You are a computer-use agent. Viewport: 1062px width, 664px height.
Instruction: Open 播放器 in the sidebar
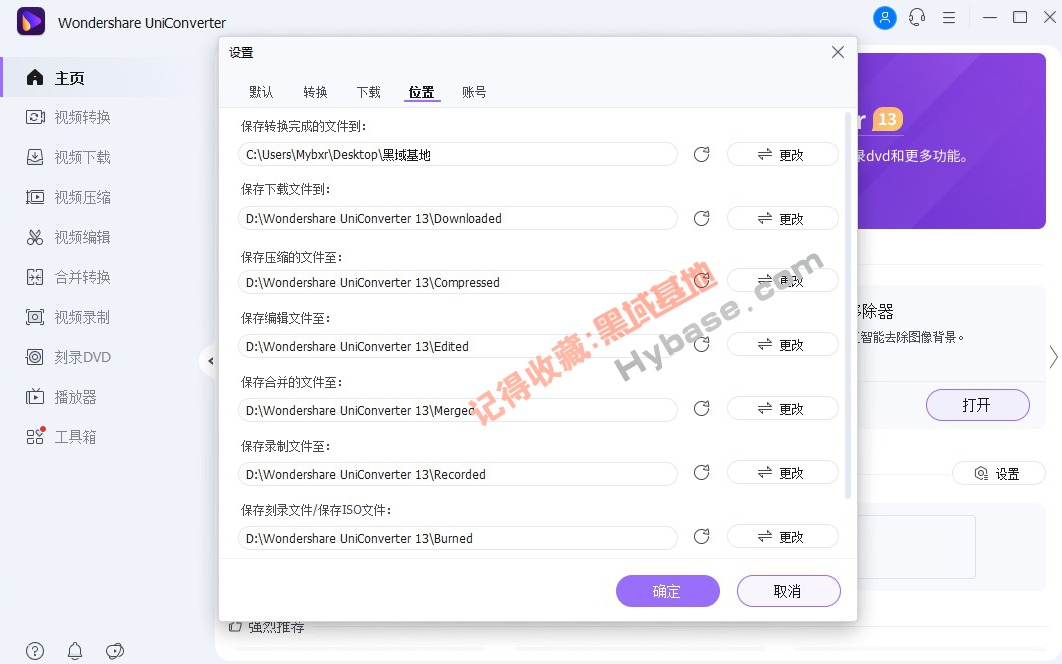click(x=61, y=397)
